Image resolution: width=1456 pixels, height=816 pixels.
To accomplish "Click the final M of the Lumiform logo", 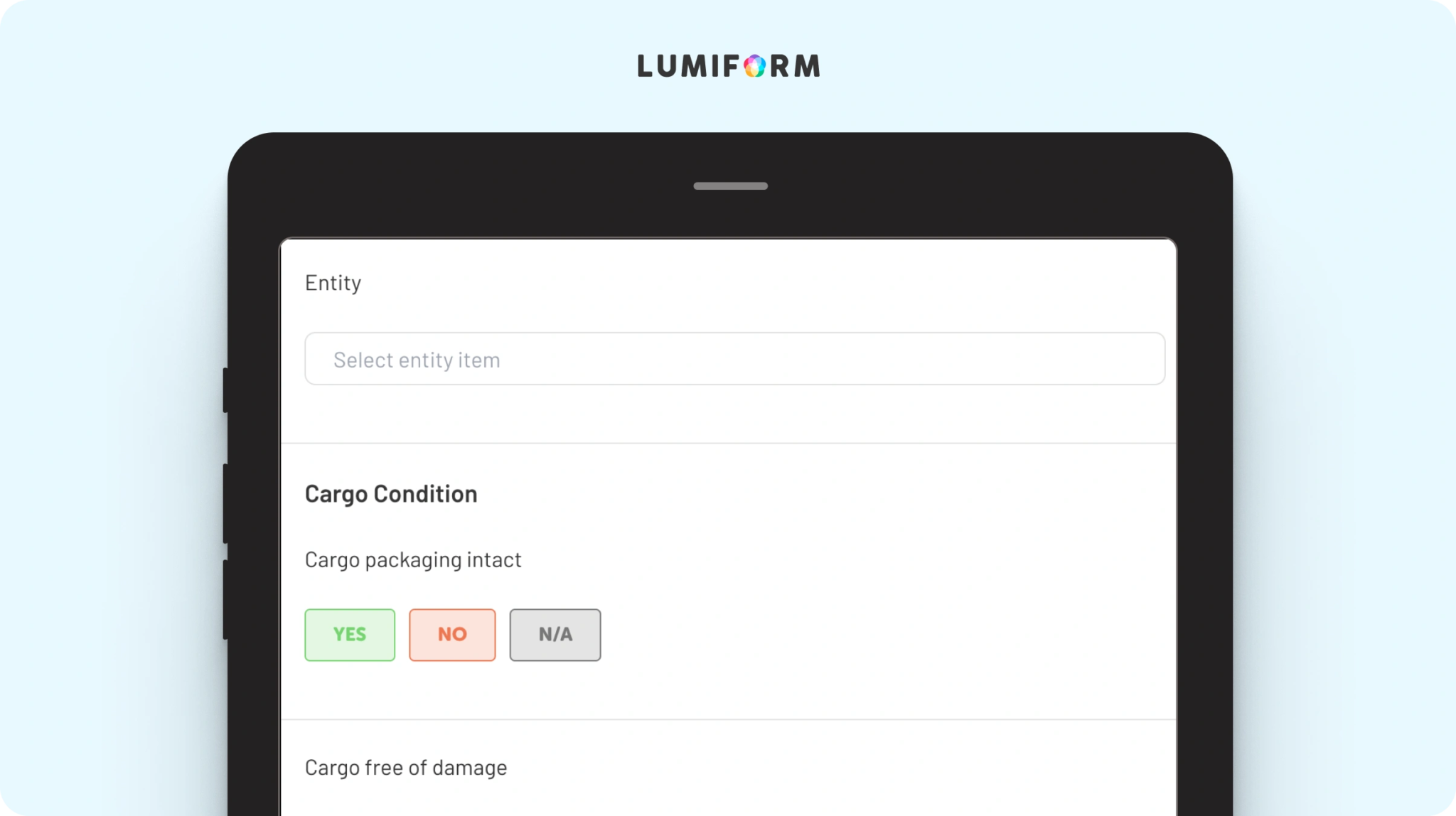I will (806, 66).
